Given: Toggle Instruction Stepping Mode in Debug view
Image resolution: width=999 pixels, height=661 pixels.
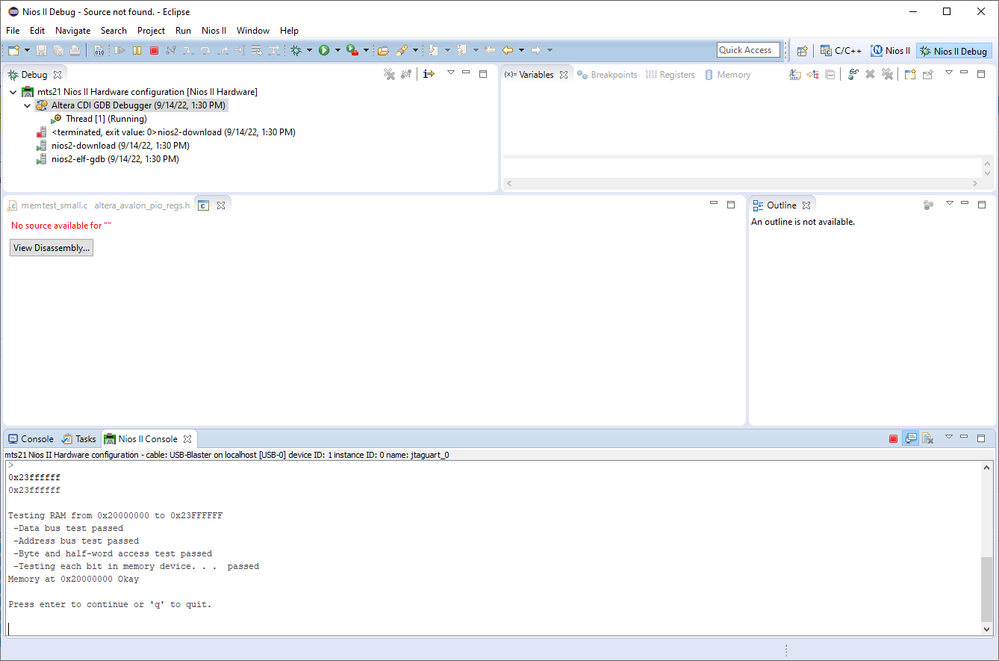Looking at the screenshot, I should click(429, 74).
